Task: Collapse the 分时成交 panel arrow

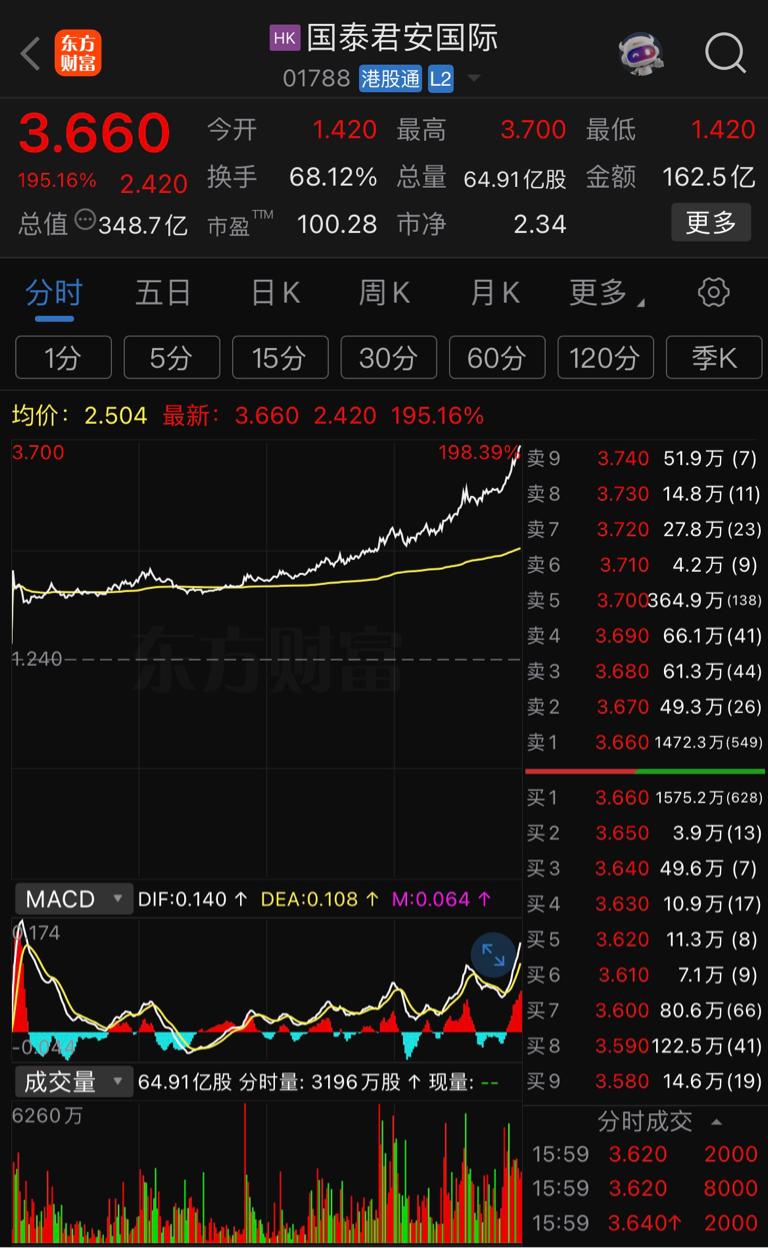Action: click(x=716, y=1121)
